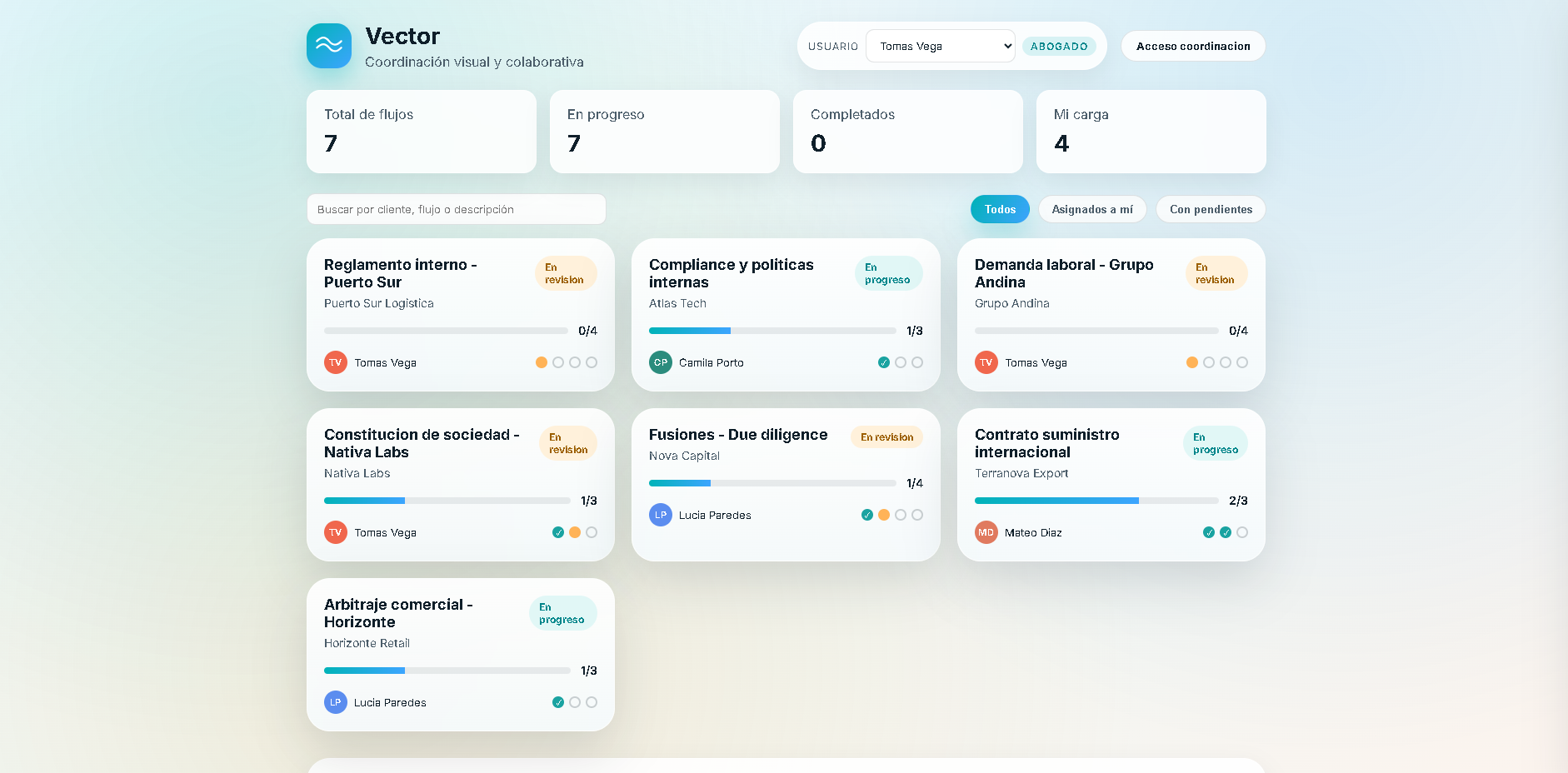Screen dimensions: 1568x773
Task: Switch to the Asignados a mí filter
Action: 1092,209
